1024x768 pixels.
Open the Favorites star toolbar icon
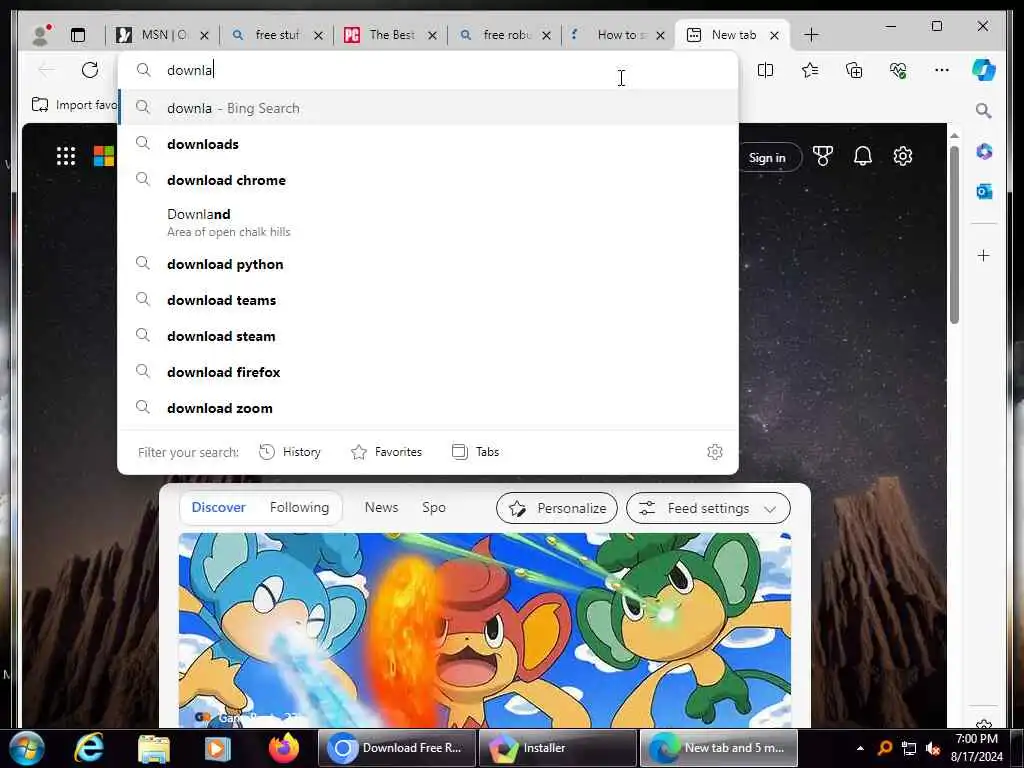pyautogui.click(x=810, y=70)
